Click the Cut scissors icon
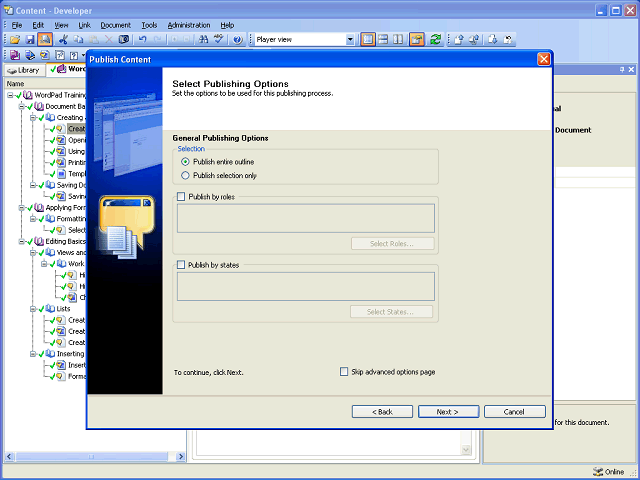The image size is (640, 480). click(63, 40)
